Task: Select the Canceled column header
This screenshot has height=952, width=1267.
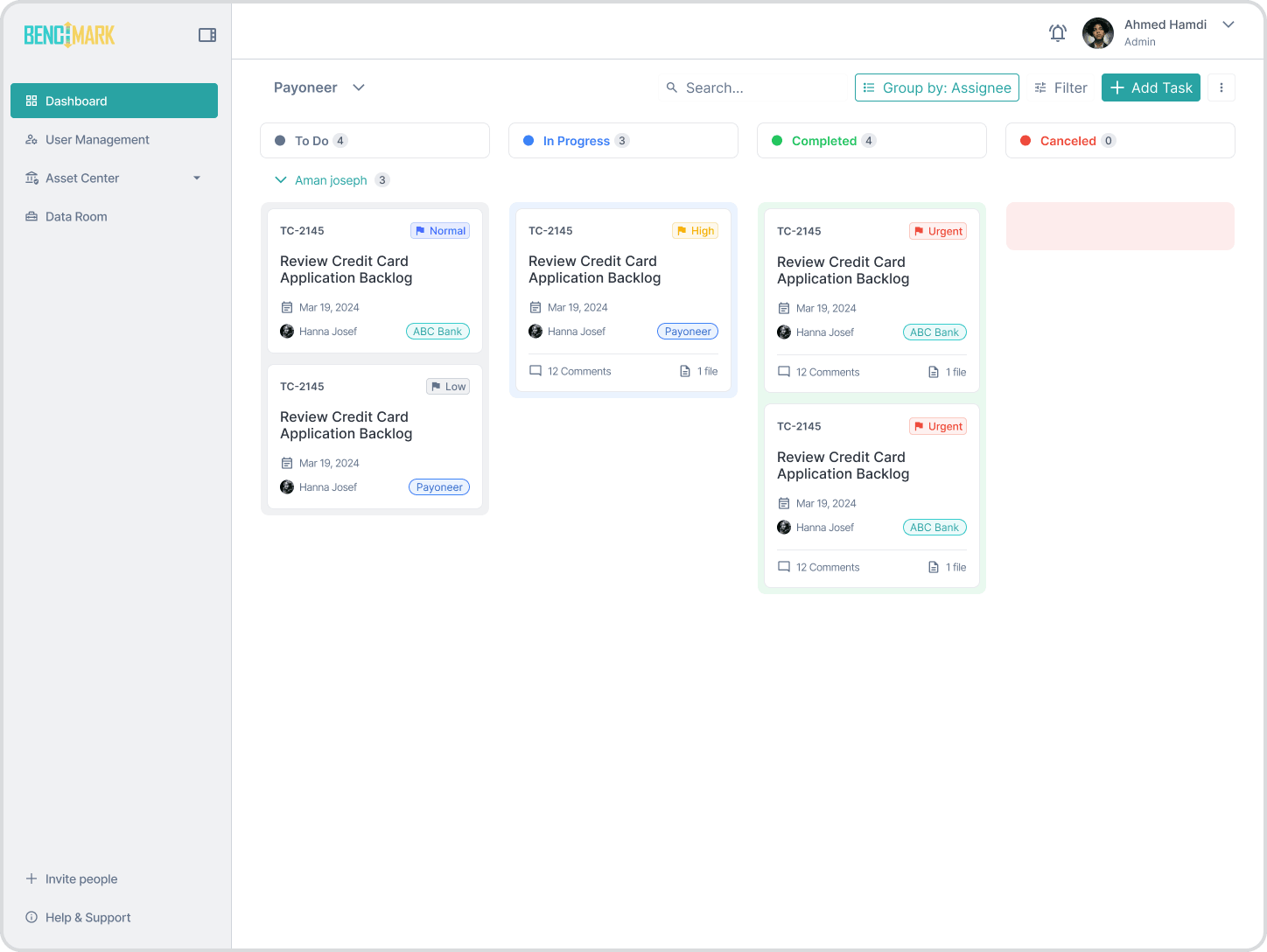Action: point(1120,140)
